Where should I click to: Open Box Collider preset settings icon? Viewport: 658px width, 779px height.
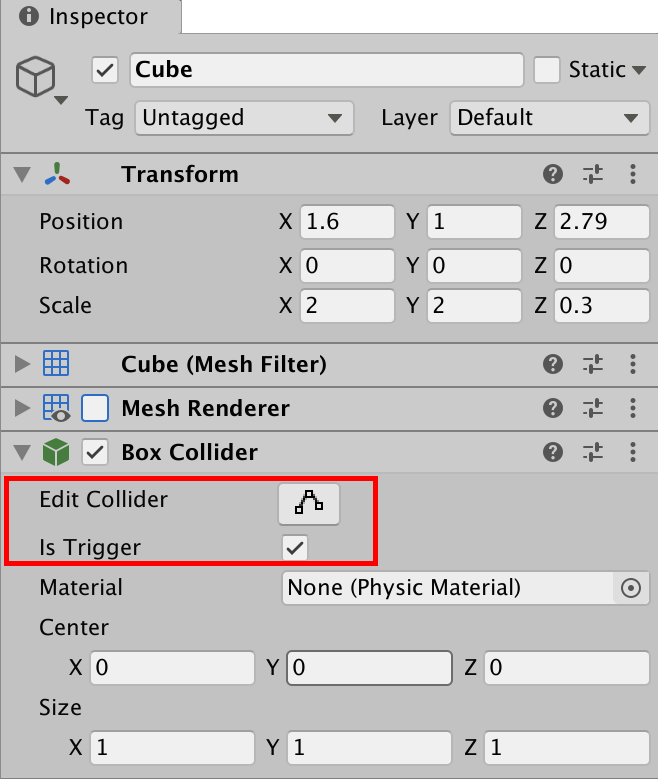(593, 453)
